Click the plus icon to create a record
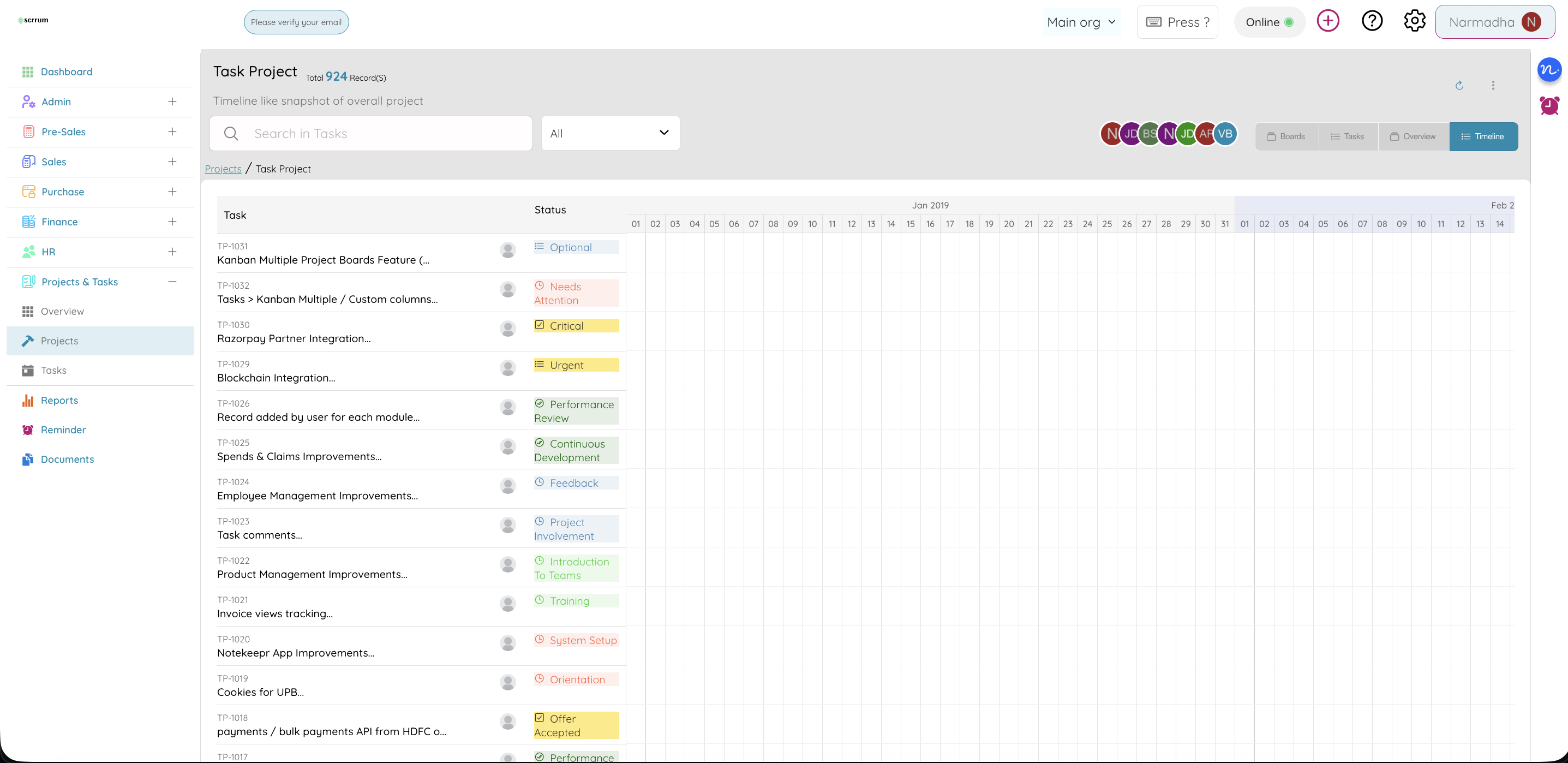Image resolution: width=1568 pixels, height=763 pixels. tap(1328, 20)
